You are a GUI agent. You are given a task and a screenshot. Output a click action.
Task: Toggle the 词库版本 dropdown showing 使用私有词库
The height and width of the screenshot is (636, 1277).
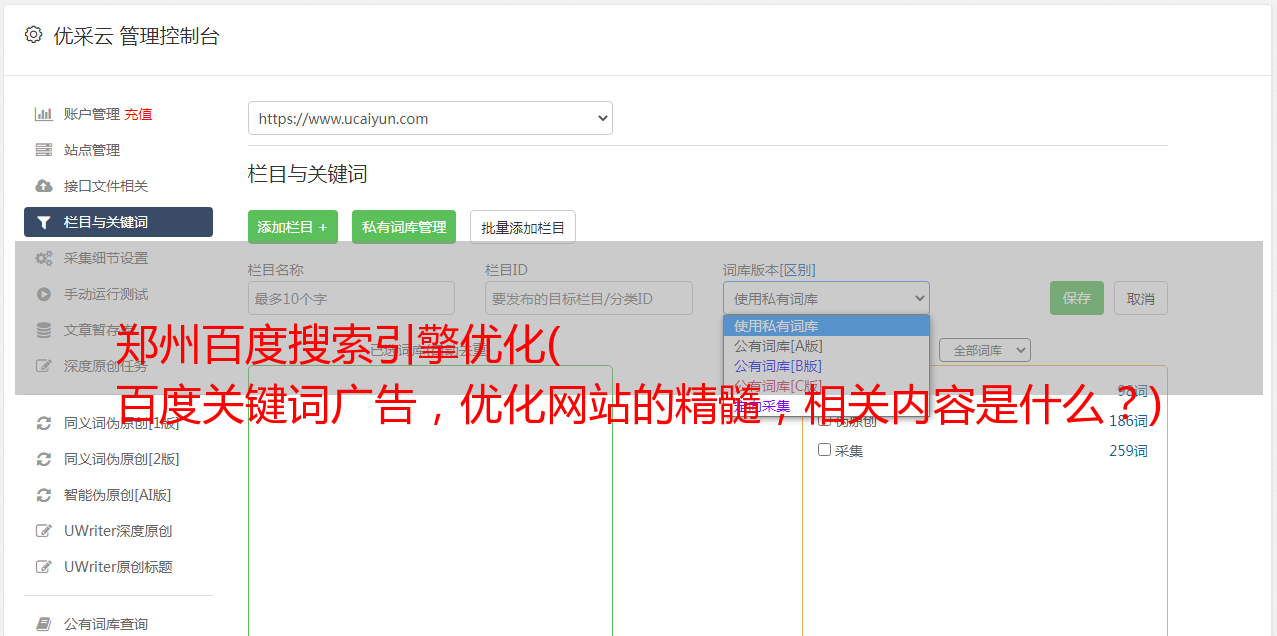[826, 298]
